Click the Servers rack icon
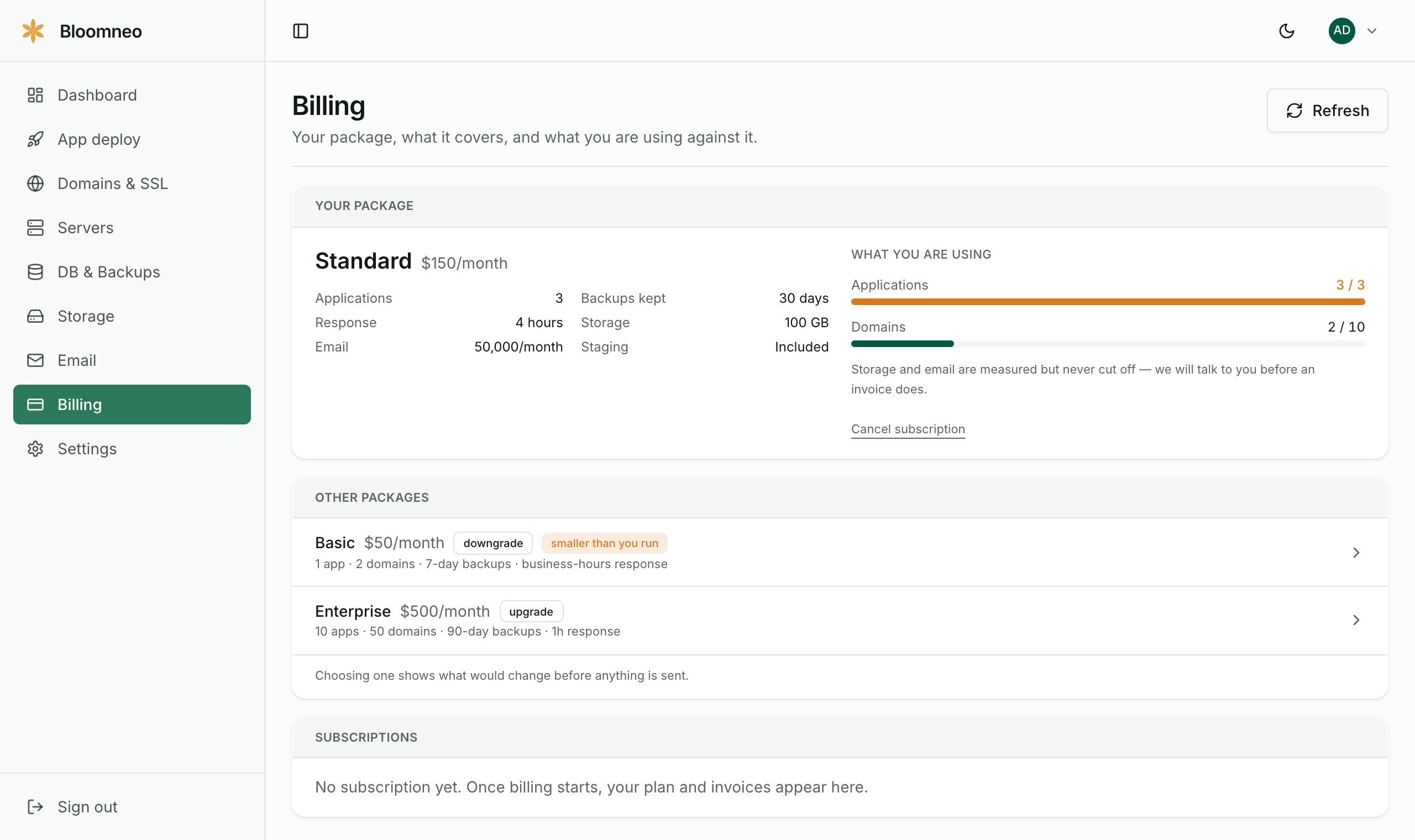 point(35,228)
